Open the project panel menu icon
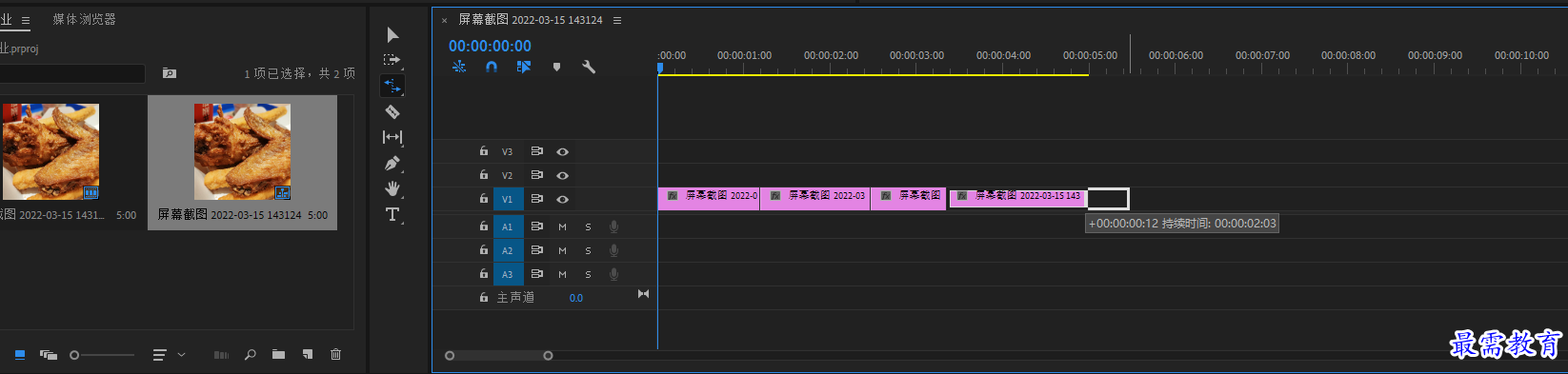Image resolution: width=1568 pixels, height=374 pixels. [x=26, y=20]
